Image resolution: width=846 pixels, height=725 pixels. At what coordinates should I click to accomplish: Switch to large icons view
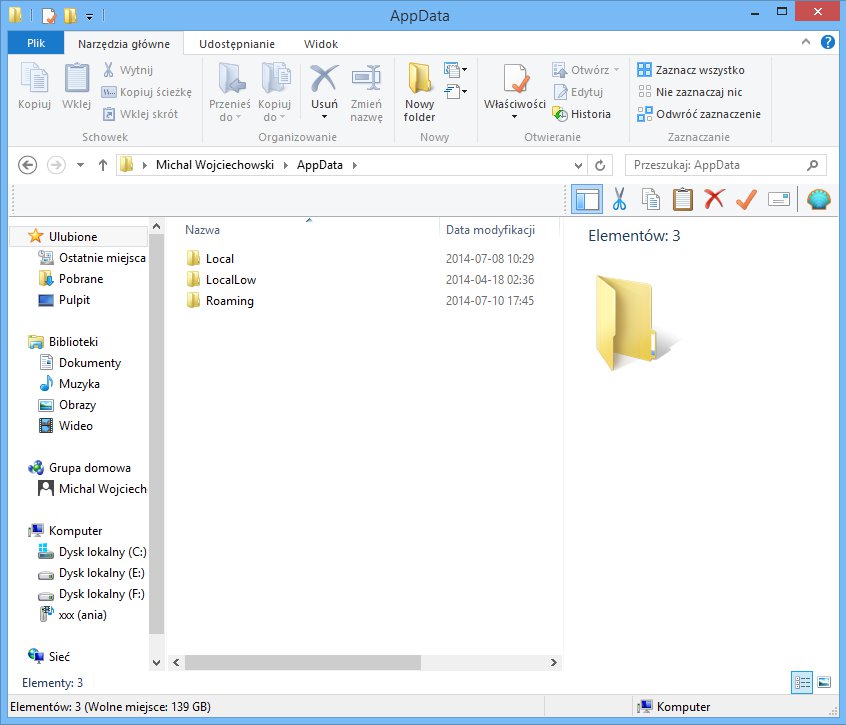point(824,683)
